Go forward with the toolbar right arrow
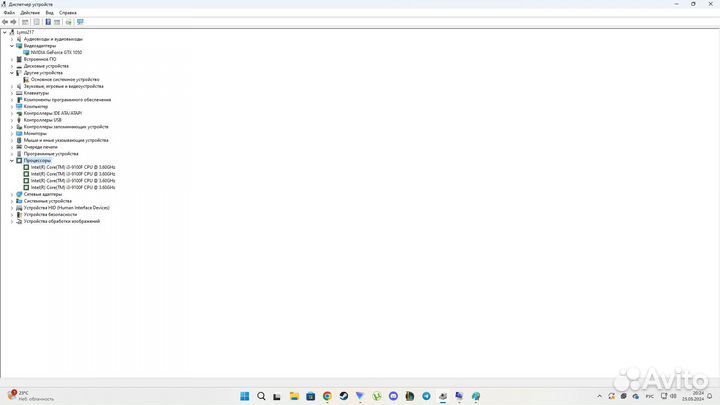The height and width of the screenshot is (405, 720). 13,22
